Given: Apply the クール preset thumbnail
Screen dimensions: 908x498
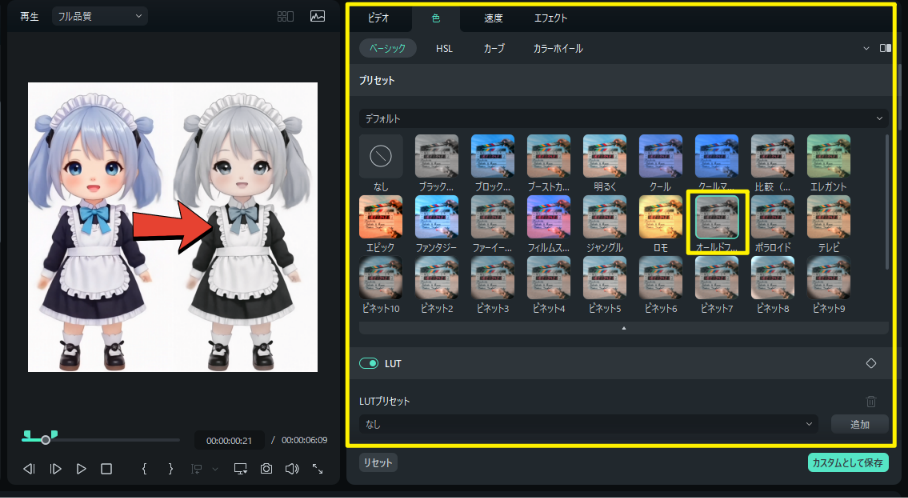Looking at the screenshot, I should 661,156.
